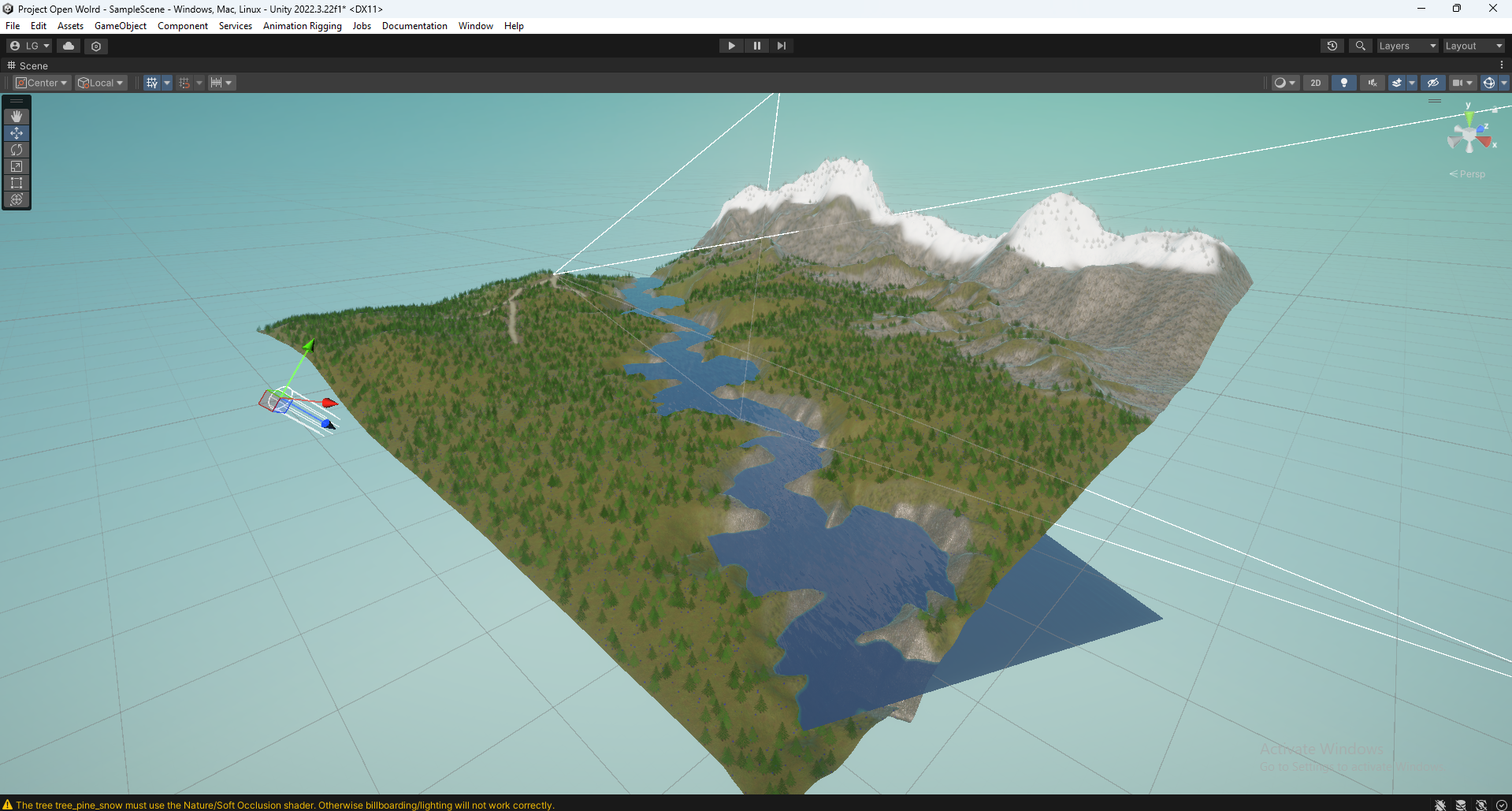Open the undo history panel
The width and height of the screenshot is (1512, 811).
point(1332,45)
